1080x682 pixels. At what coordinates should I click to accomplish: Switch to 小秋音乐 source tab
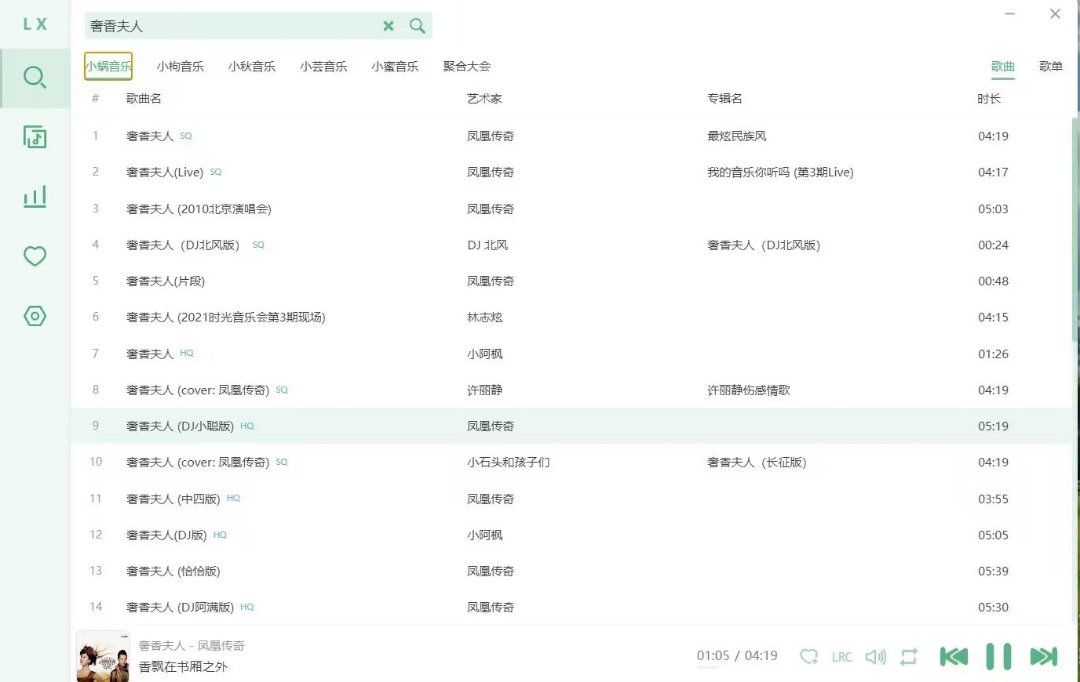coord(251,67)
